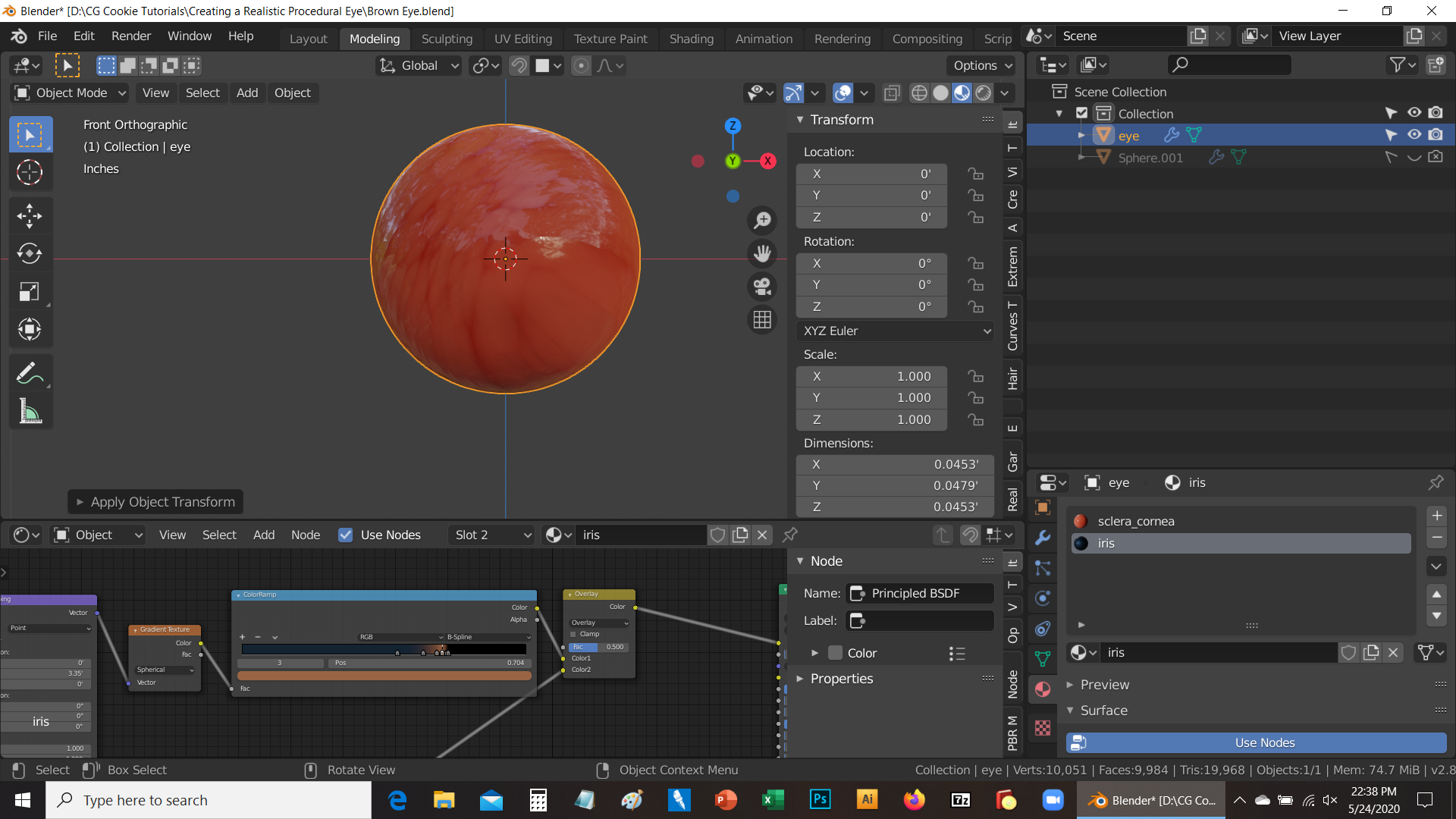
Task: Uncheck the Use Nodes checkbox
Action: tap(346, 535)
